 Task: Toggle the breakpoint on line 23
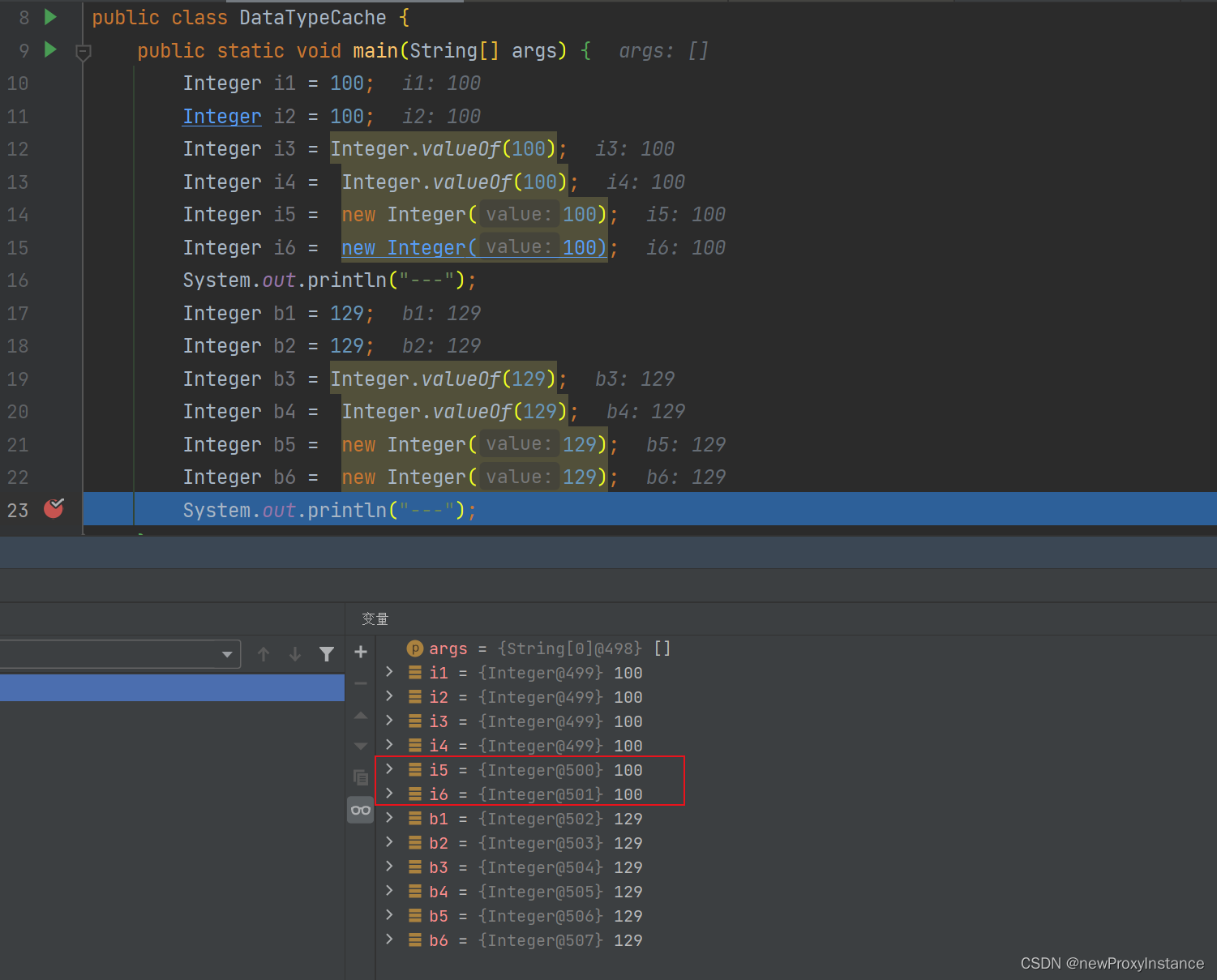point(54,508)
